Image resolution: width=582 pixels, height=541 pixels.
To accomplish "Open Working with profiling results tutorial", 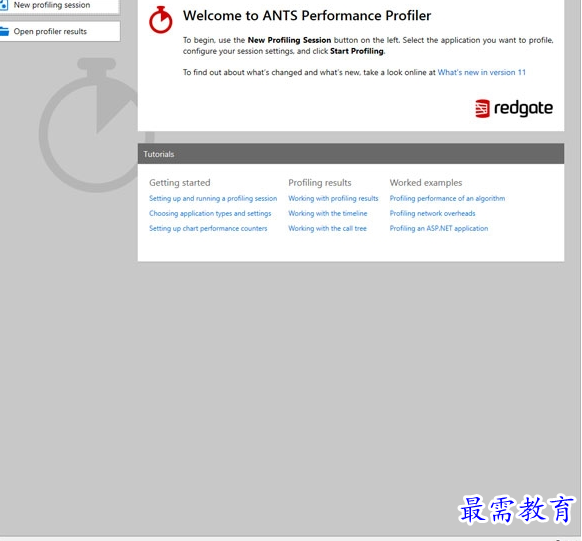I will (x=333, y=199).
